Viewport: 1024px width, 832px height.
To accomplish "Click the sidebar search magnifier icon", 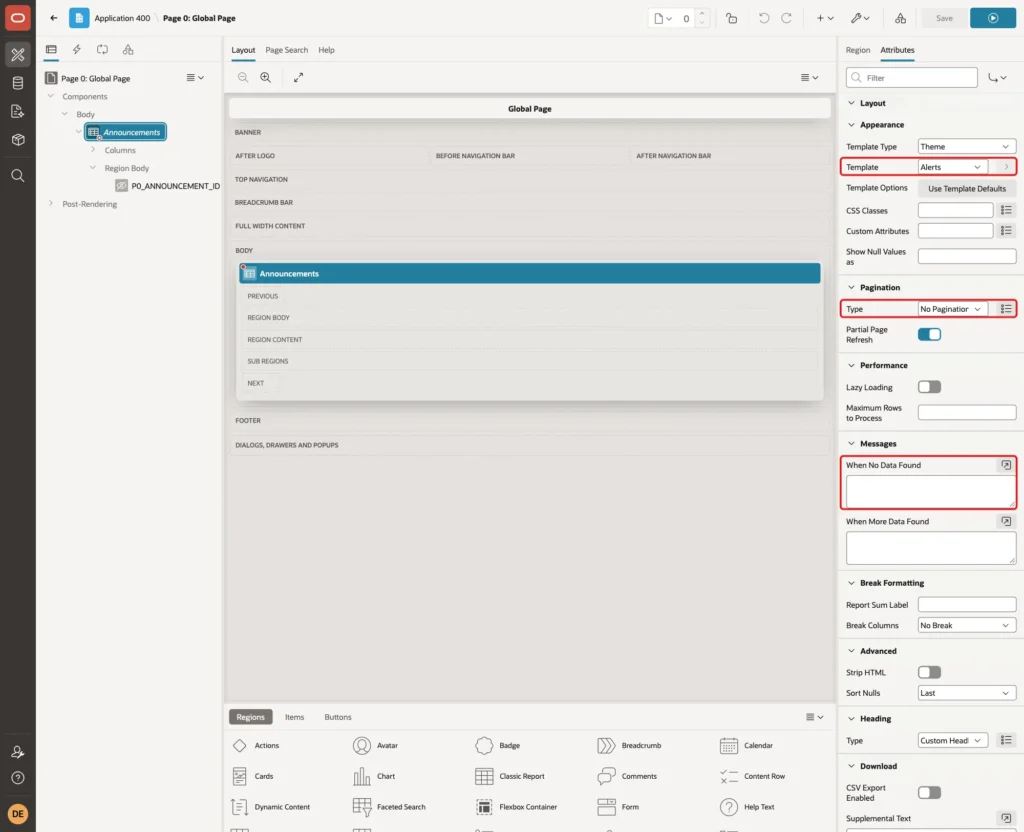I will click(18, 176).
